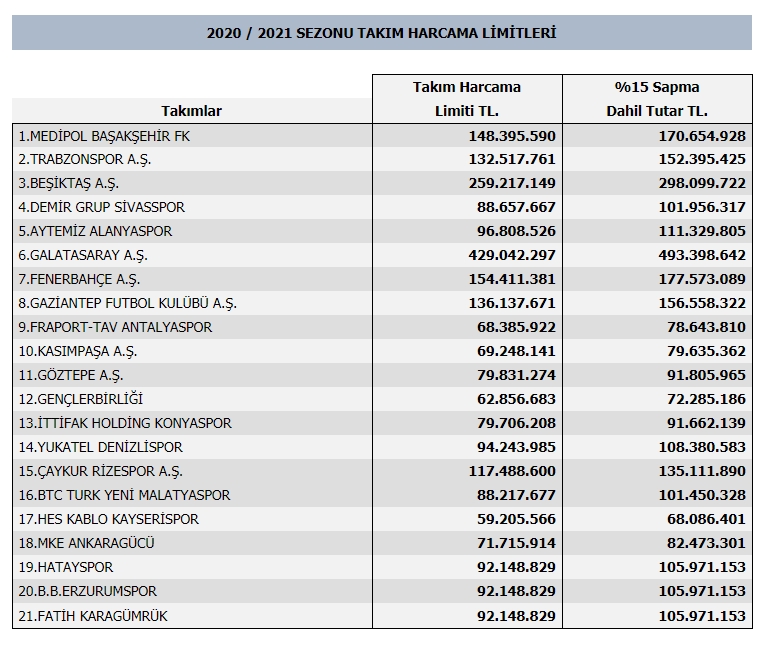Click the title '2020 / 2021 SEZONU TAKIM HARCAMA LİMİTLERİ'
Screen dimensions: 764x656
(381, 33)
